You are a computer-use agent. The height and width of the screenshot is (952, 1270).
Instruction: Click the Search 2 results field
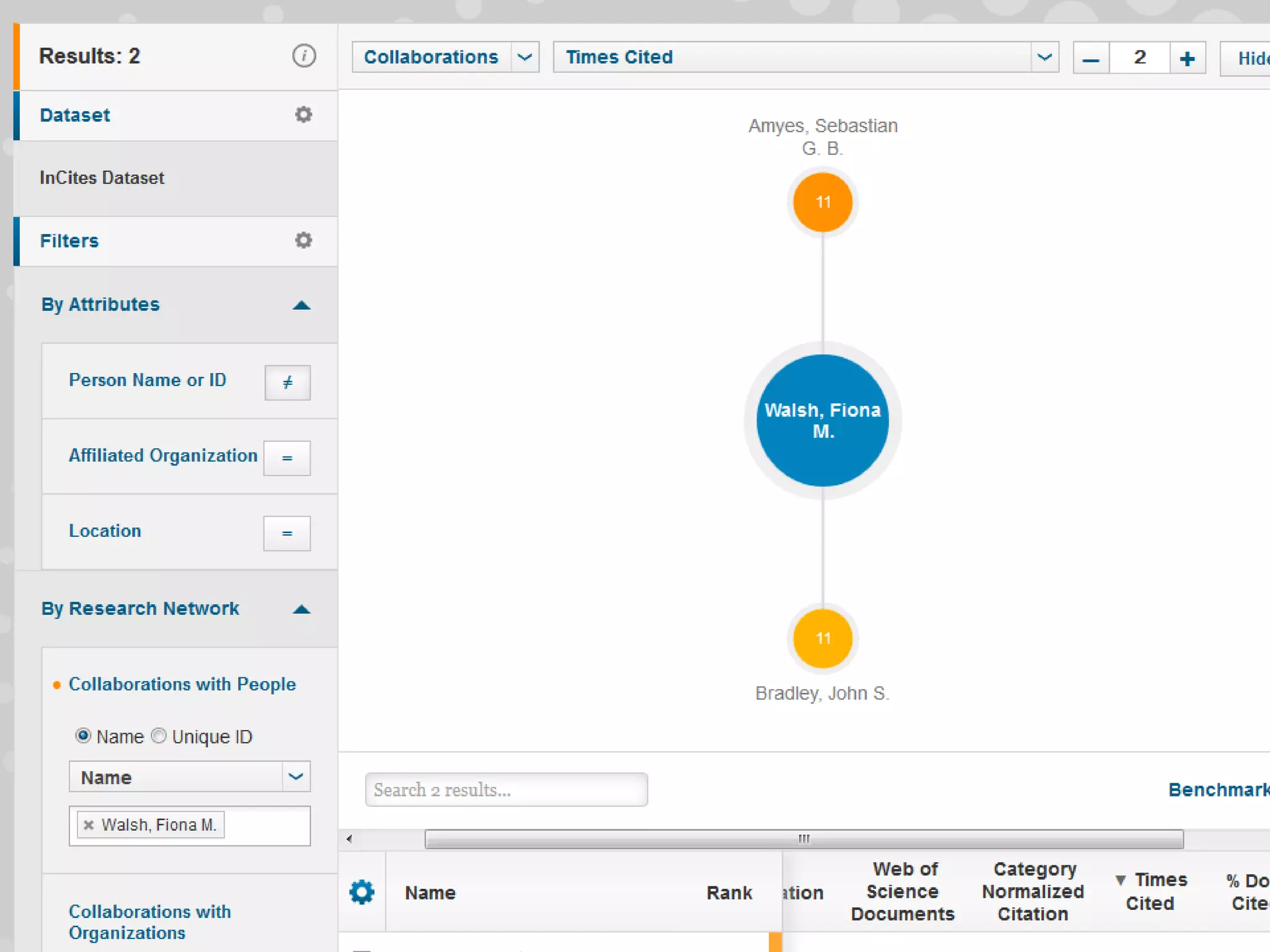click(506, 790)
